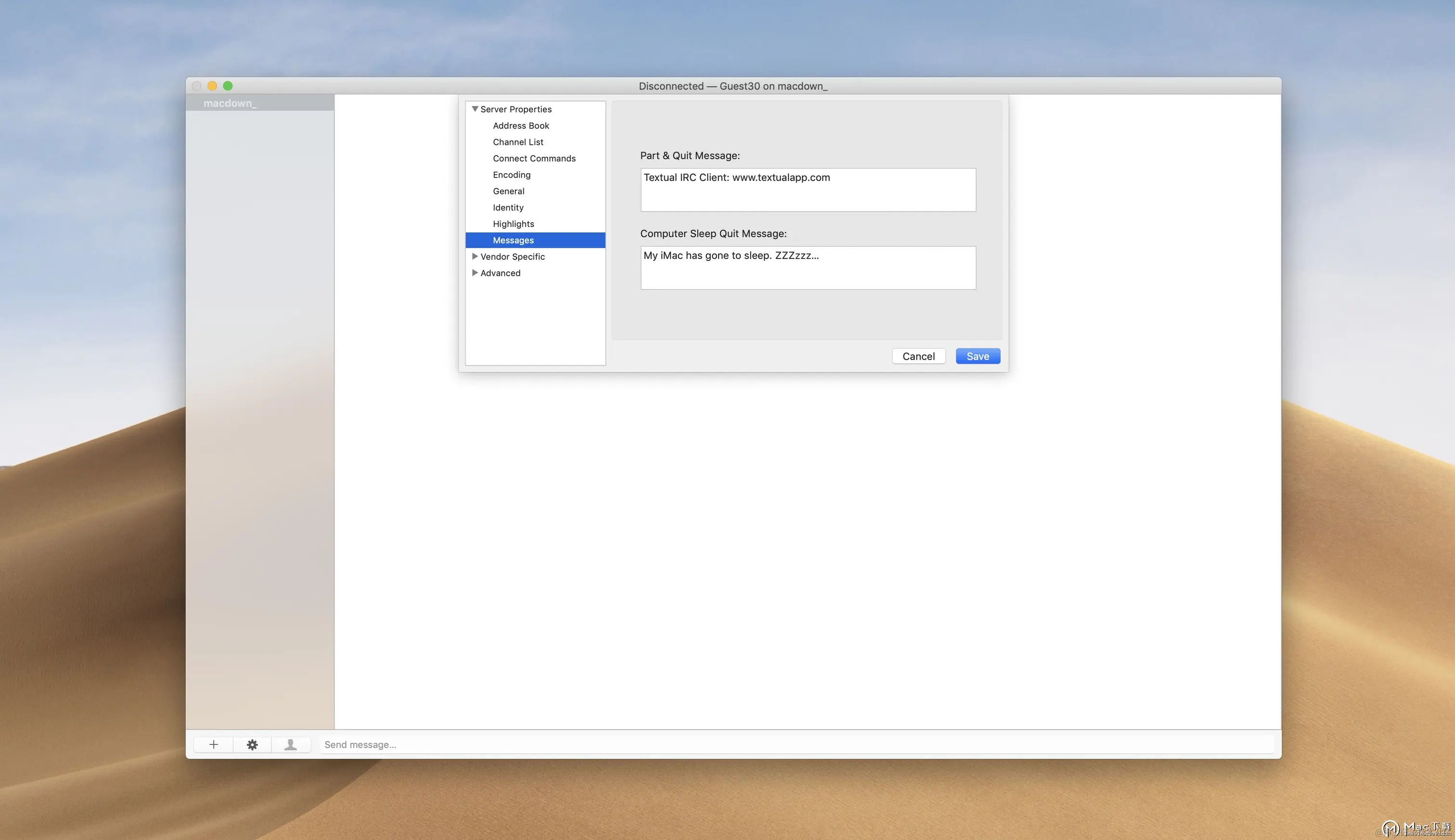Collapse the Server Properties disclosure triangle
Viewport: 1455px width, 840px height.
(x=475, y=109)
